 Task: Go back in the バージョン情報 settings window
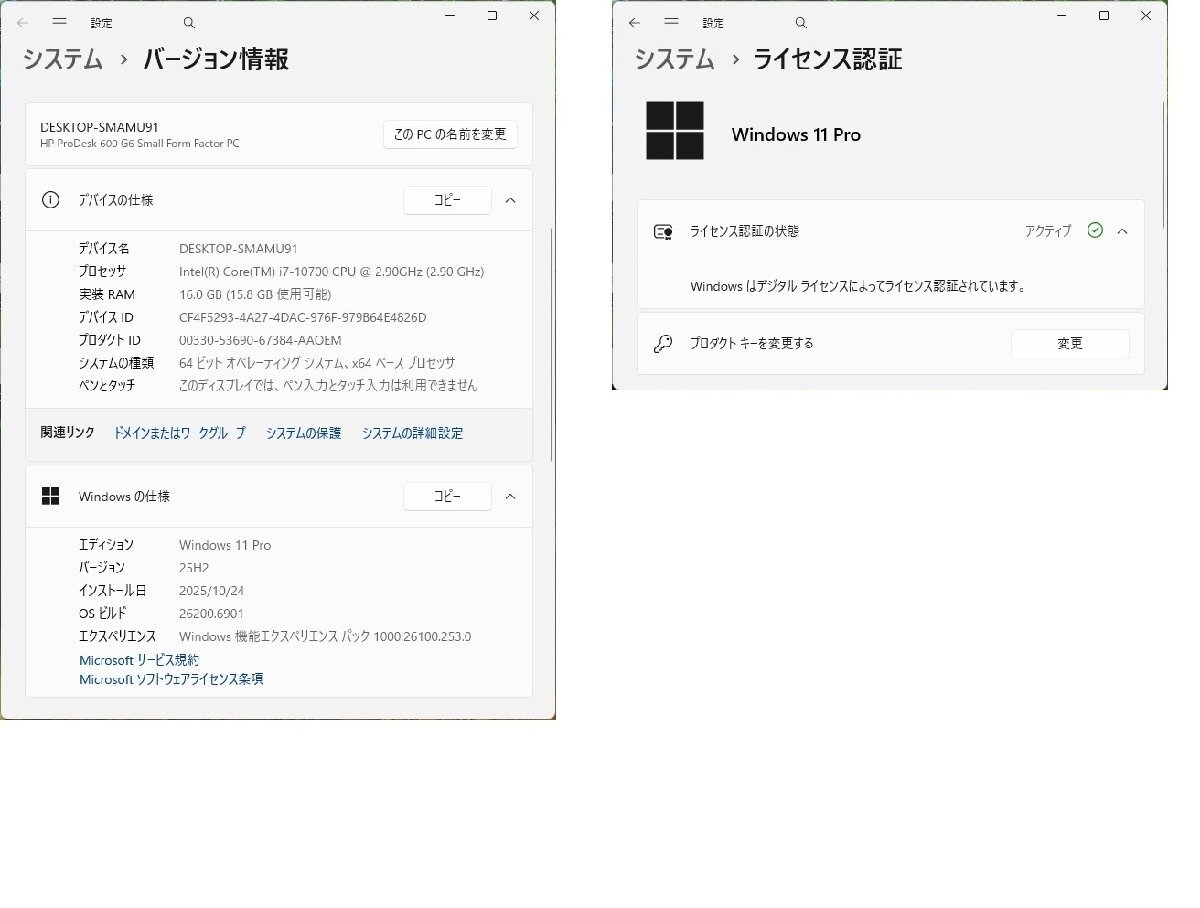click(x=21, y=21)
